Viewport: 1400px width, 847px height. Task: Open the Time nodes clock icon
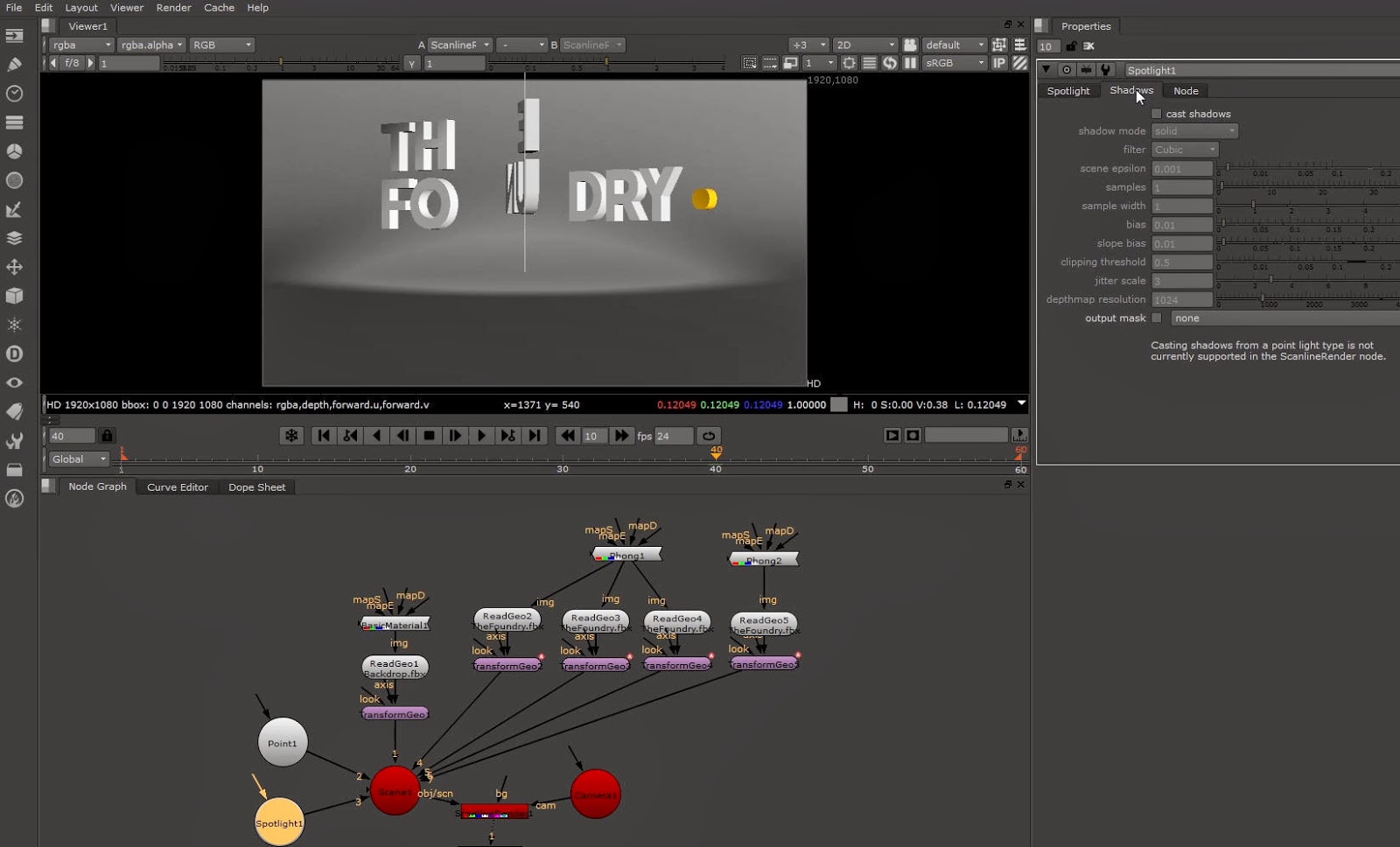(x=14, y=93)
